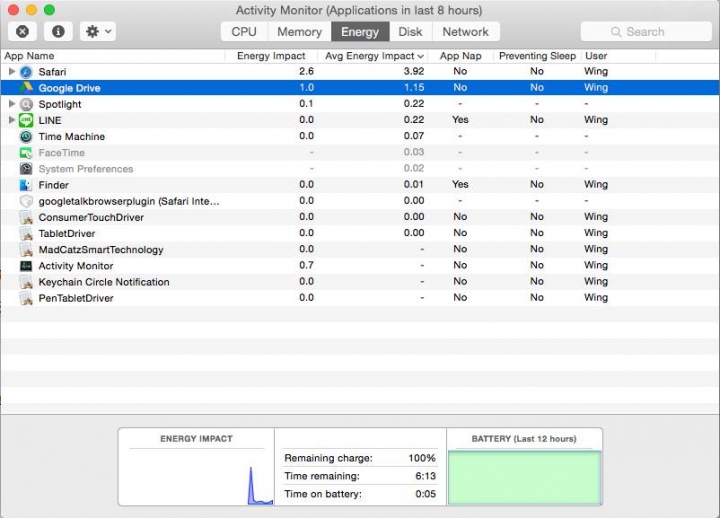This screenshot has height=518, width=720.
Task: Sort by Preventing Sleep column header
Action: tap(537, 56)
